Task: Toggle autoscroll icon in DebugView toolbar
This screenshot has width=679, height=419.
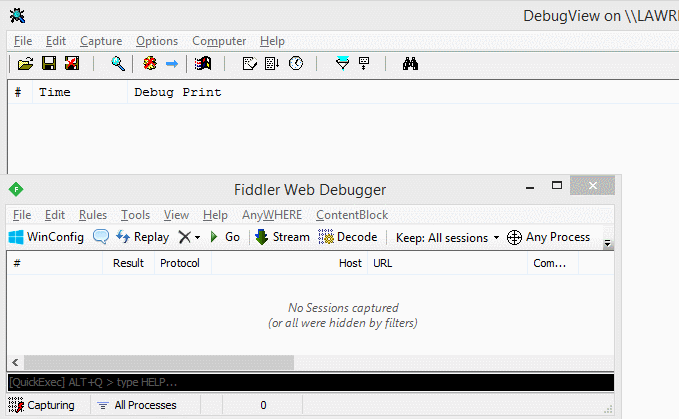Action: [x=272, y=64]
